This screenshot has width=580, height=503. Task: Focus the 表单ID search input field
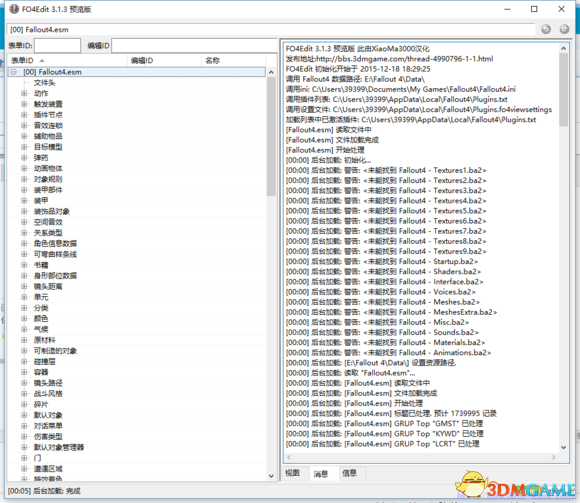(57, 45)
